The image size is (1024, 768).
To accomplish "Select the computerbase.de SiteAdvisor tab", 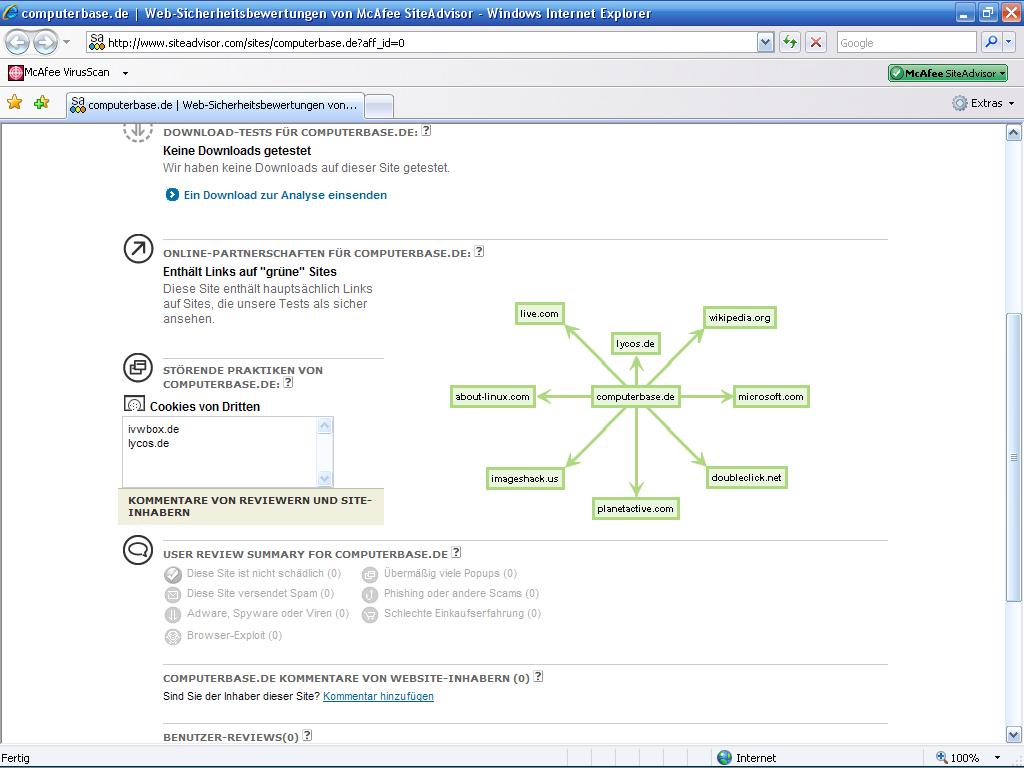I will [215, 104].
